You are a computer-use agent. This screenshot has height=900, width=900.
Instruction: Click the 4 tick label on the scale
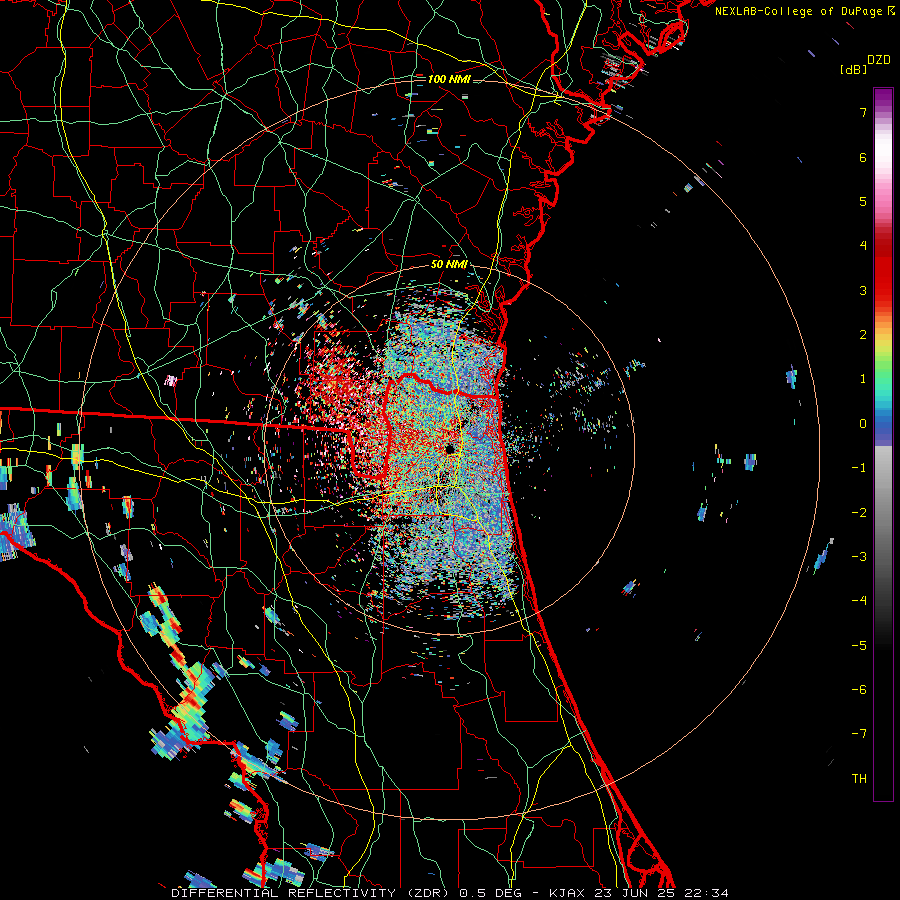pos(863,246)
